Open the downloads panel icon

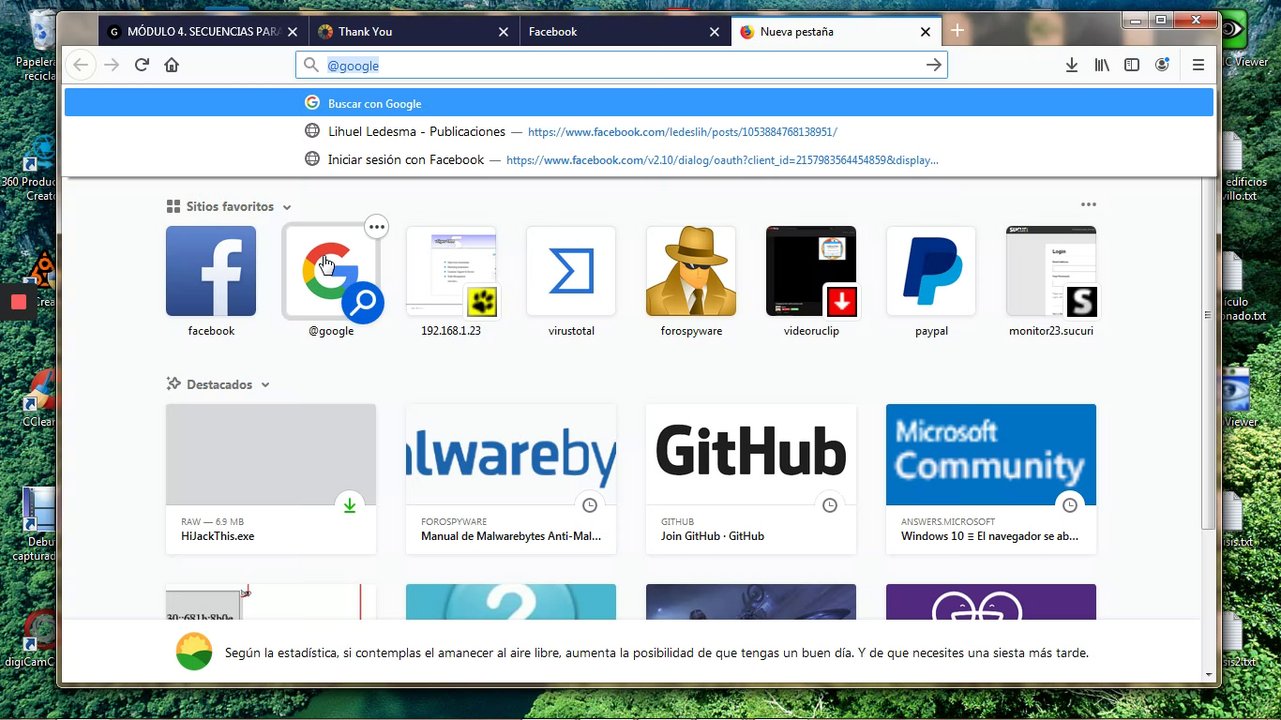pyautogui.click(x=1071, y=65)
